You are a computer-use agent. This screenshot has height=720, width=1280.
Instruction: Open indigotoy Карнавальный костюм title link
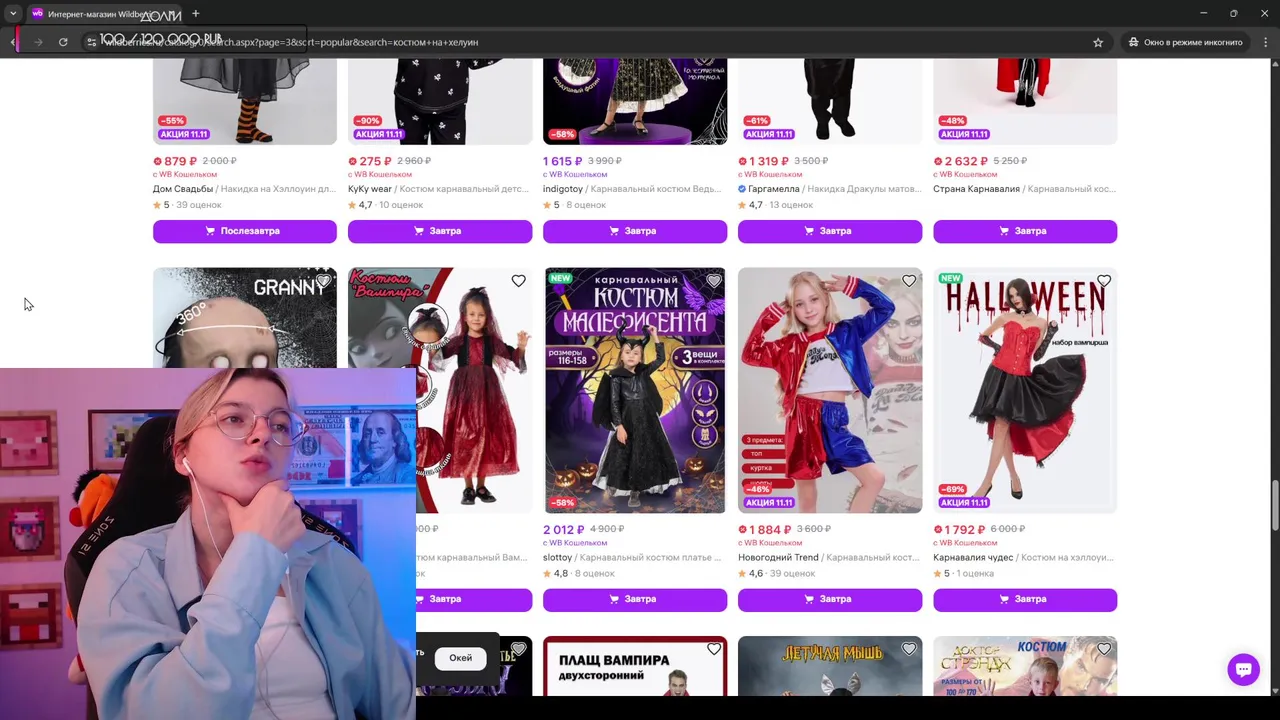[634, 189]
